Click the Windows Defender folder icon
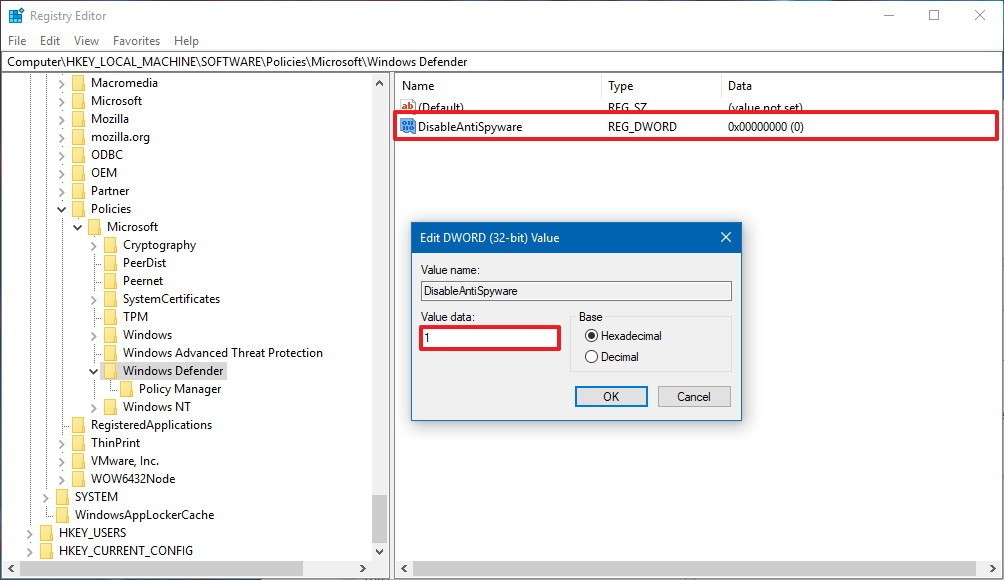 111,371
